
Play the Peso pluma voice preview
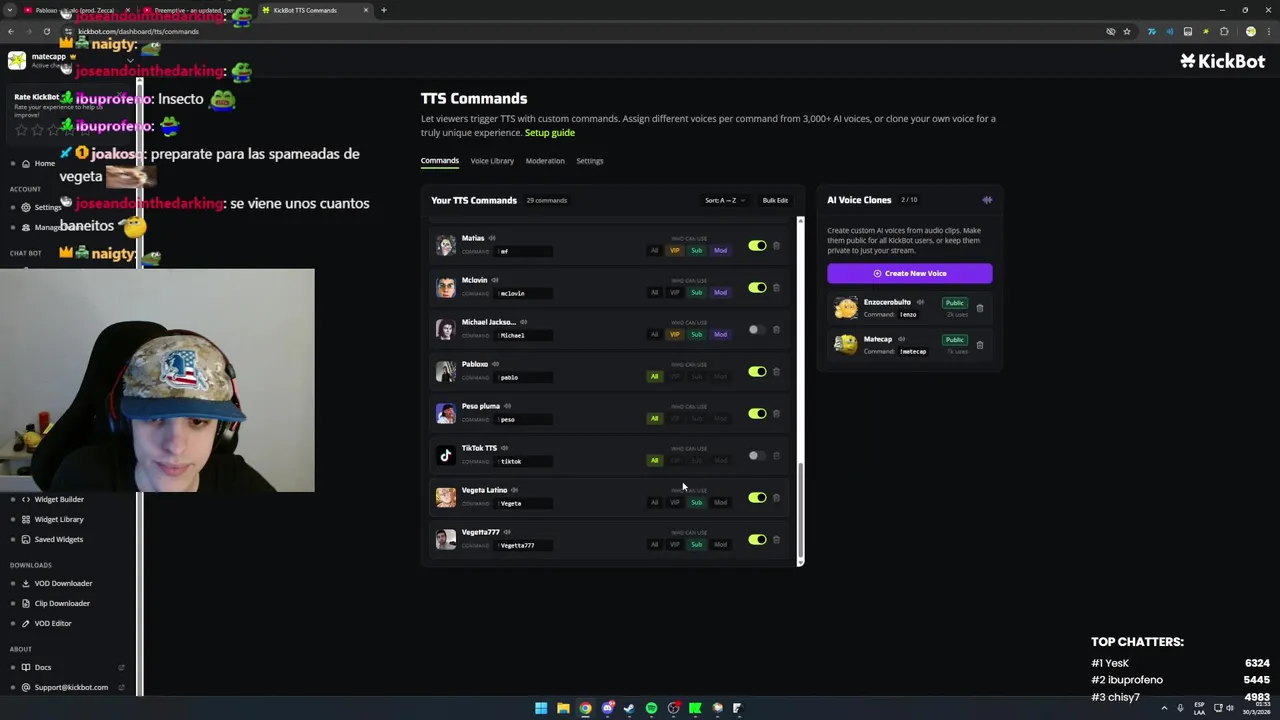pyautogui.click(x=508, y=406)
